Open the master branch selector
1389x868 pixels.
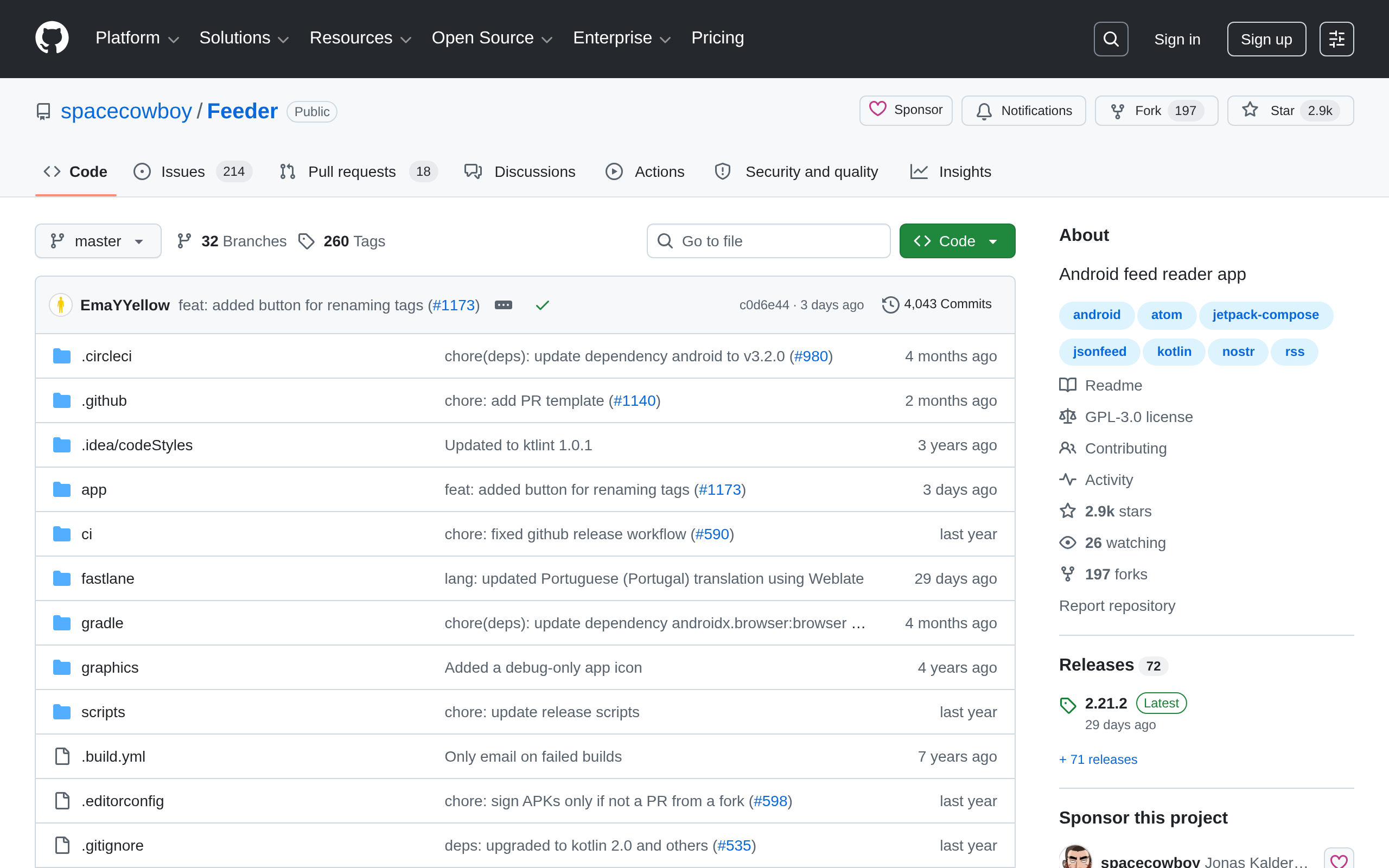coord(98,241)
